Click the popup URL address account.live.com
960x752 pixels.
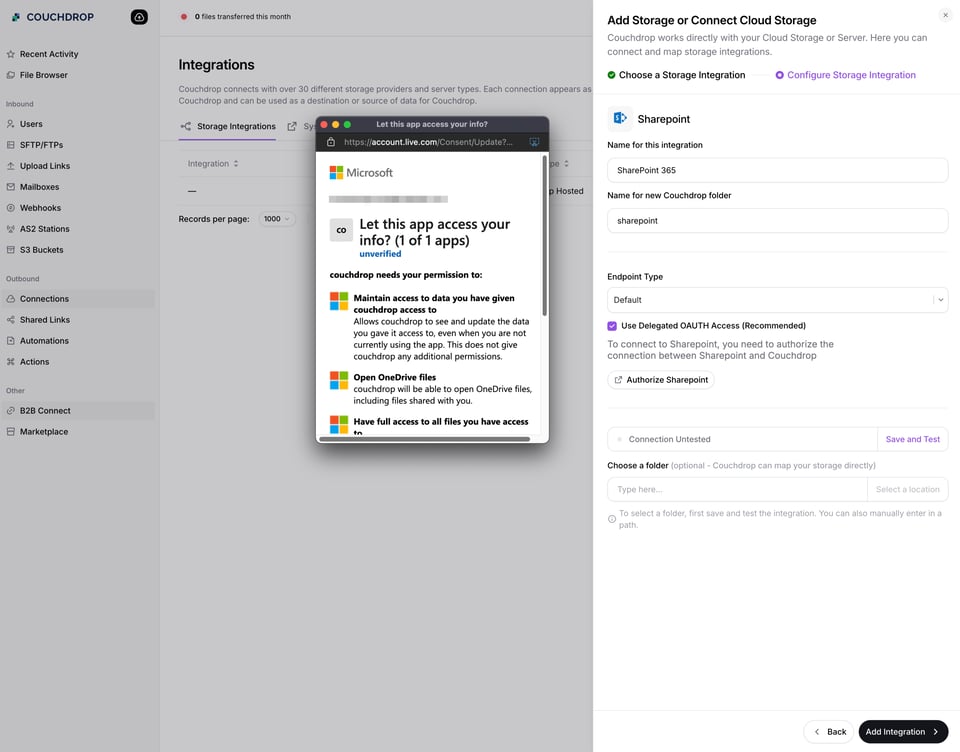pos(428,142)
